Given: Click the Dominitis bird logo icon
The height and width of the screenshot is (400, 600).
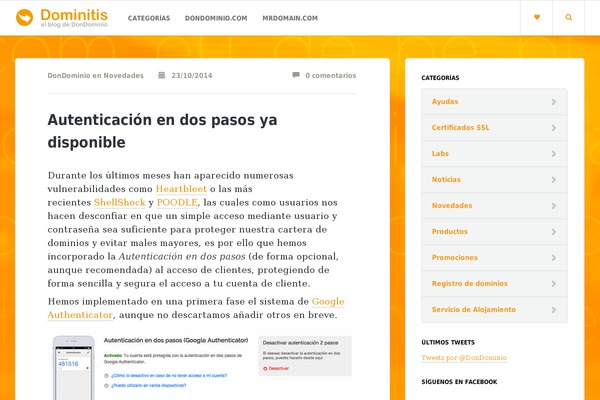Looking at the screenshot, I should coord(24,18).
